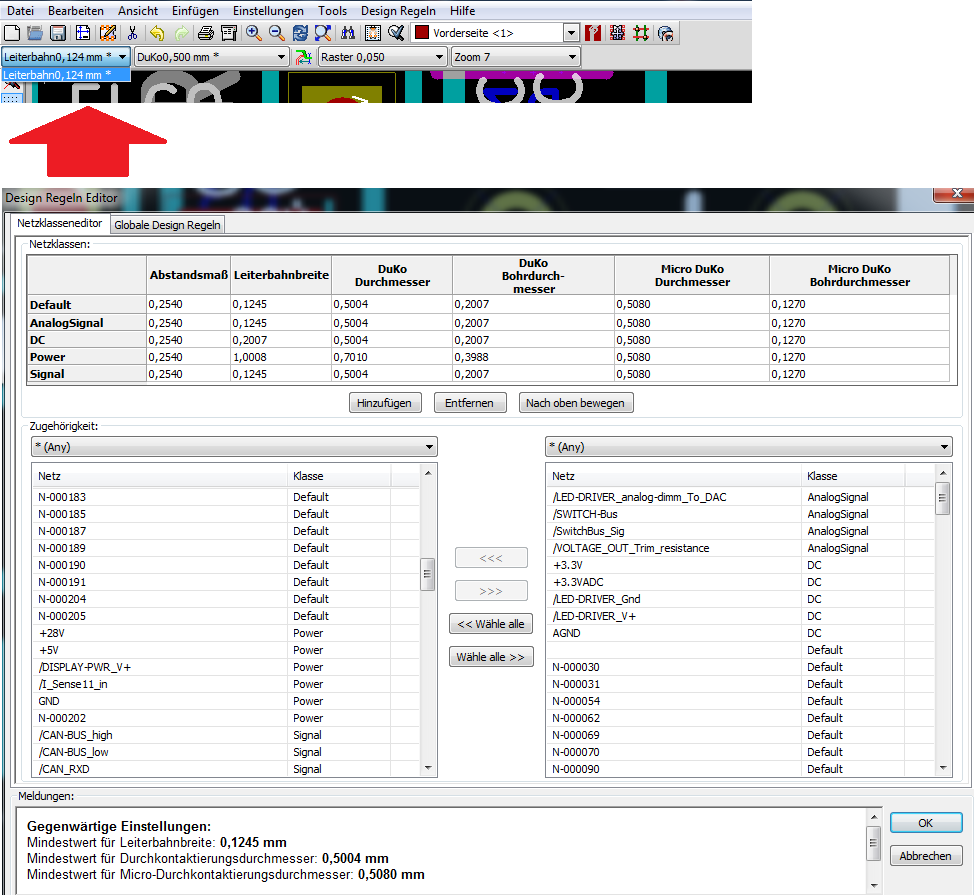Open the Ansicht menu

(138, 11)
